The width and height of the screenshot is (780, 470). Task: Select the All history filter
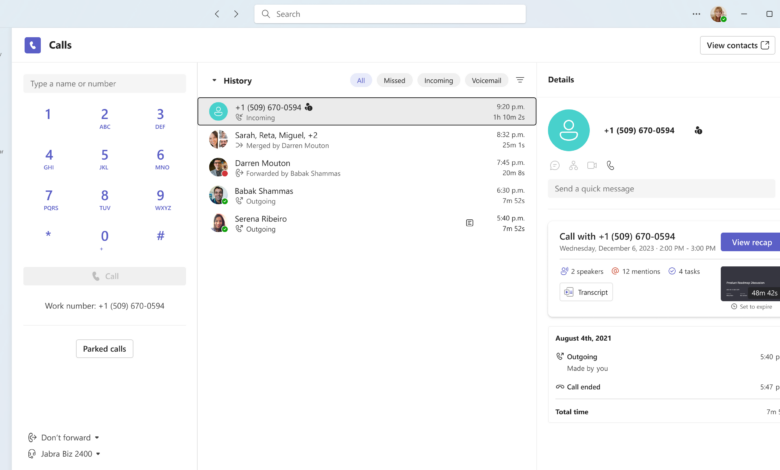(361, 81)
